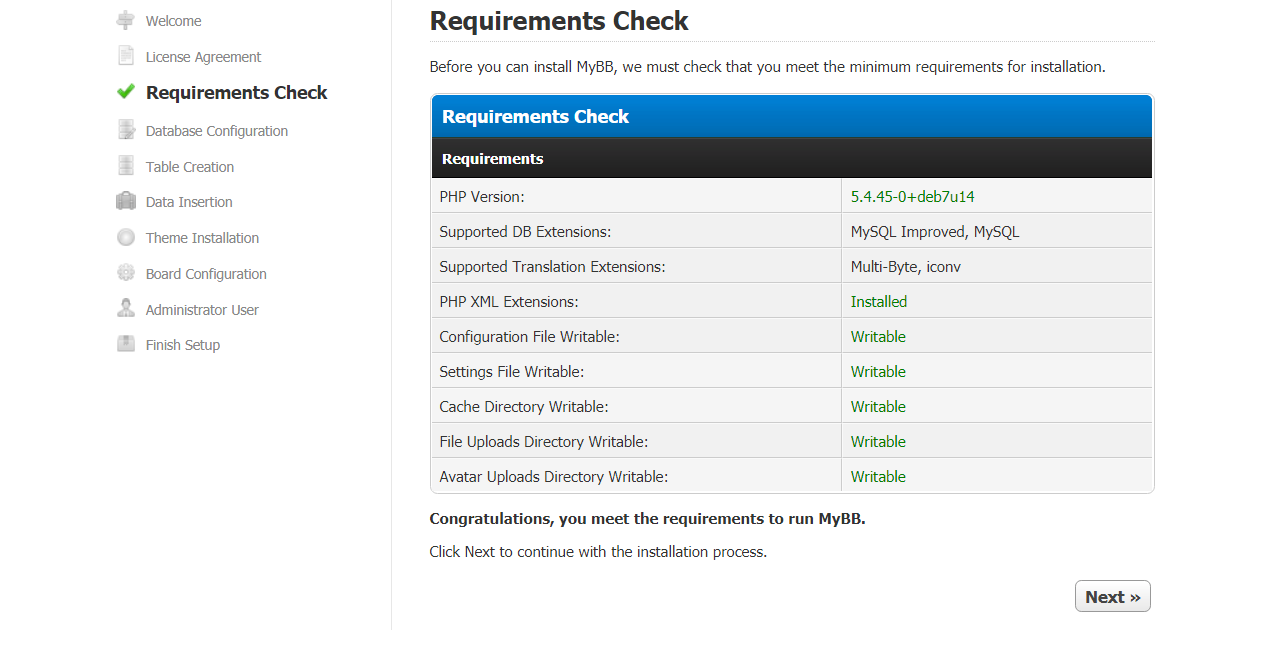Screen dimensions: 1275x646
Task: Click the blue Requirements Check table header
Action: point(791,117)
